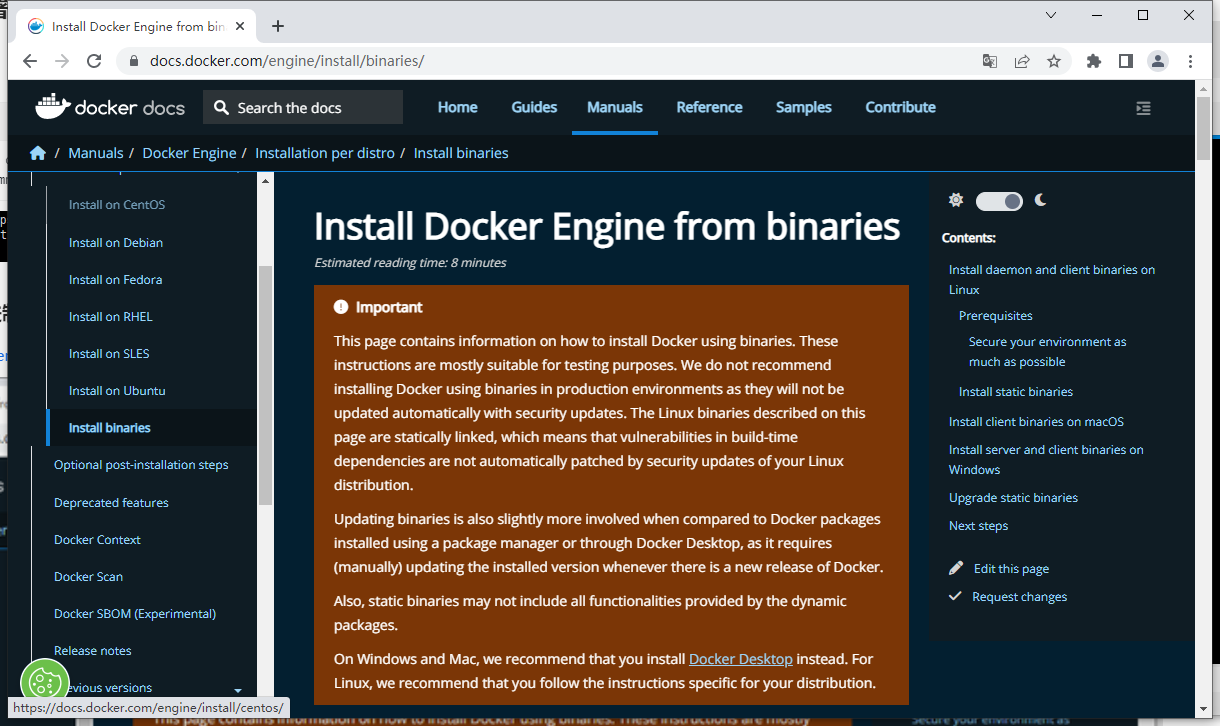Open the Docker Engine breadcrumb link

coord(189,153)
